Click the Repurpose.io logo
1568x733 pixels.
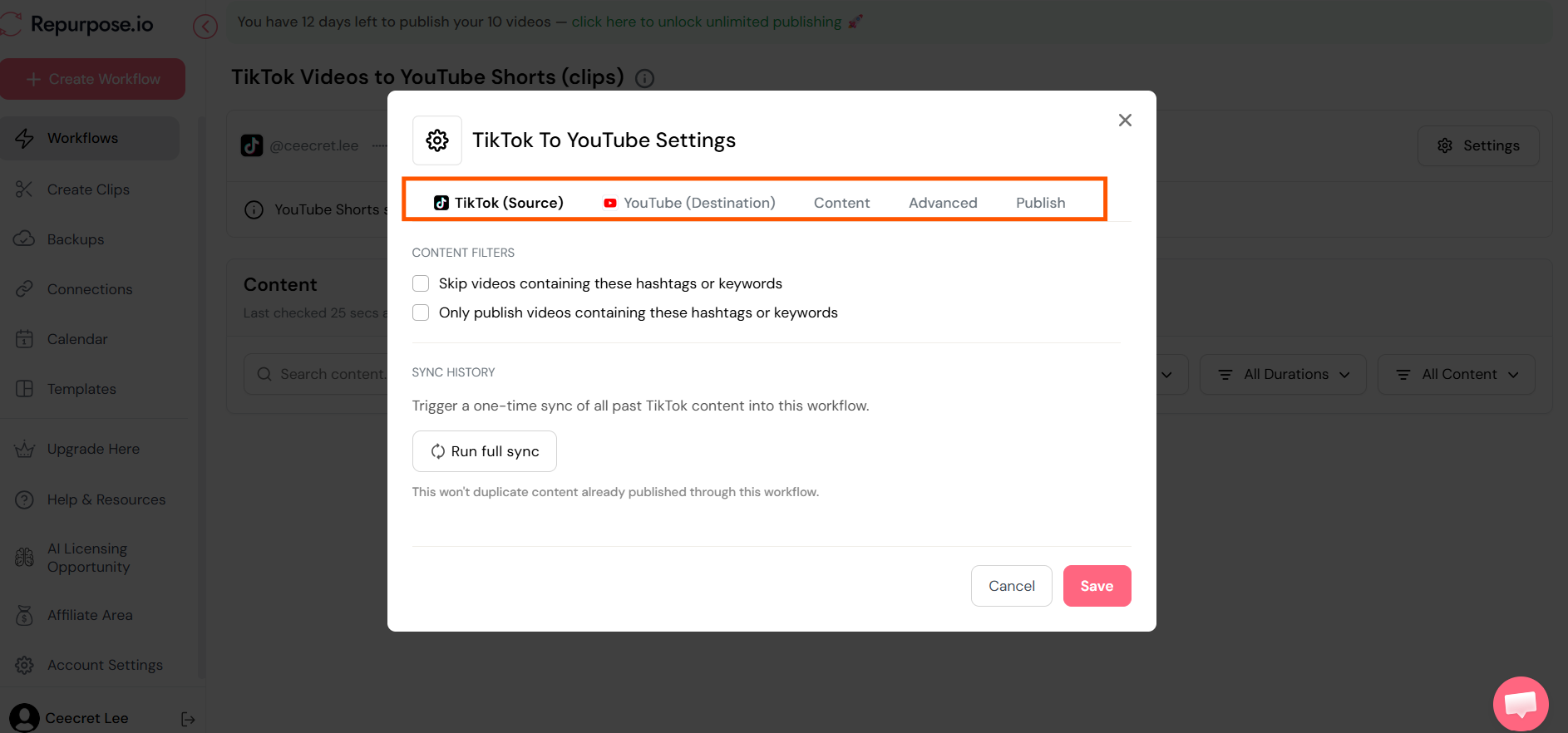(77, 24)
